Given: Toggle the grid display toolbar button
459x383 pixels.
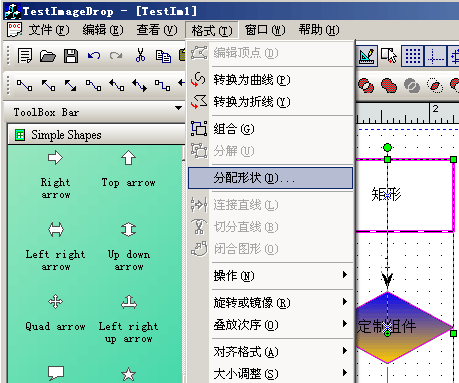Looking at the screenshot, I should (x=413, y=56).
